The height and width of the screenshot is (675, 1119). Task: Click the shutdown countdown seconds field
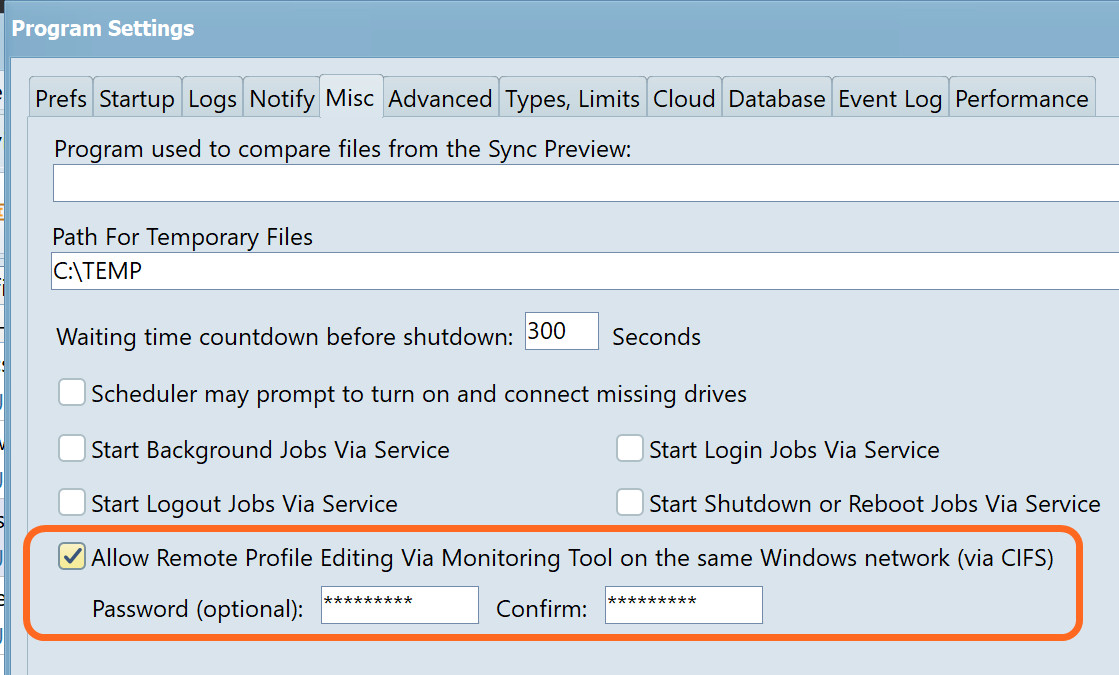[561, 330]
